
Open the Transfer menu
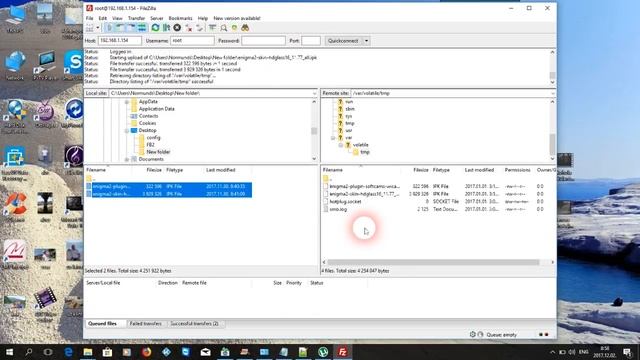(x=136, y=18)
